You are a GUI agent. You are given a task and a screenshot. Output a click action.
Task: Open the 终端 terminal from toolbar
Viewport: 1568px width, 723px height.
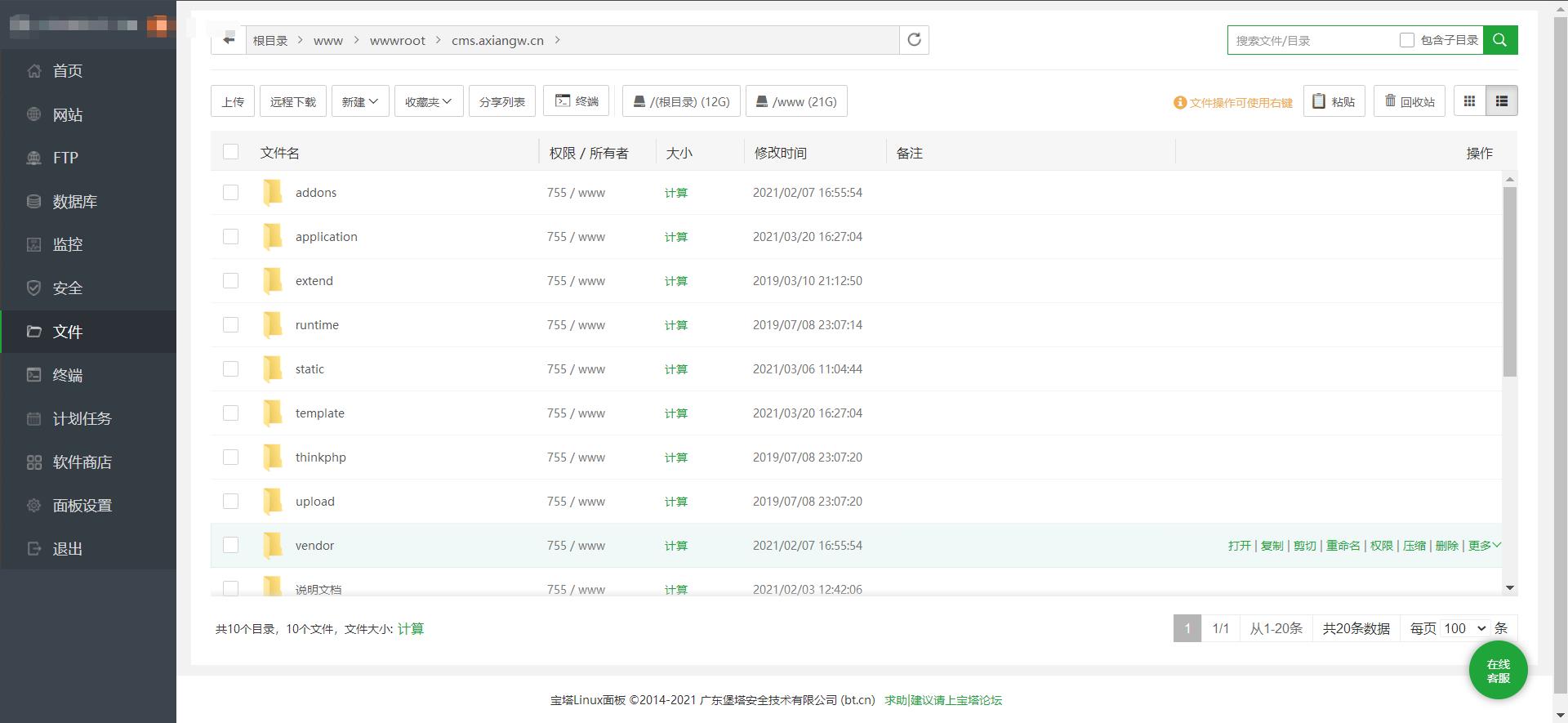point(577,101)
